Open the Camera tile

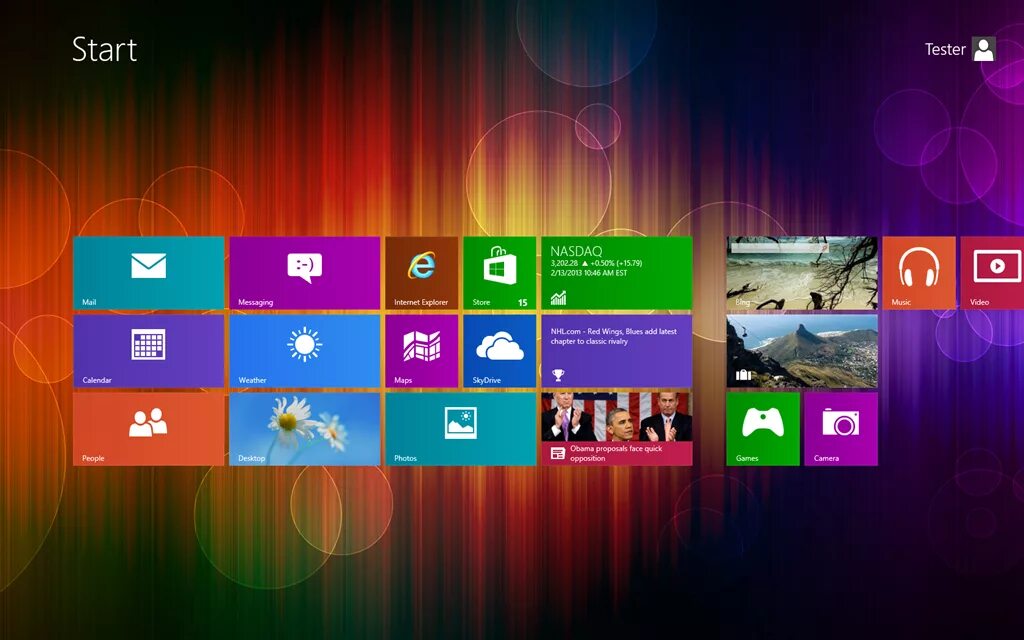coord(841,429)
